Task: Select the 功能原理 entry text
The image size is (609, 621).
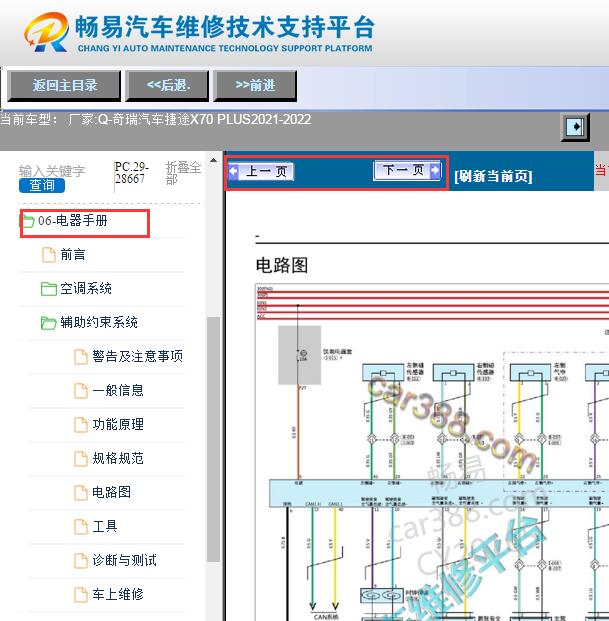Action: pyautogui.click(x=118, y=425)
